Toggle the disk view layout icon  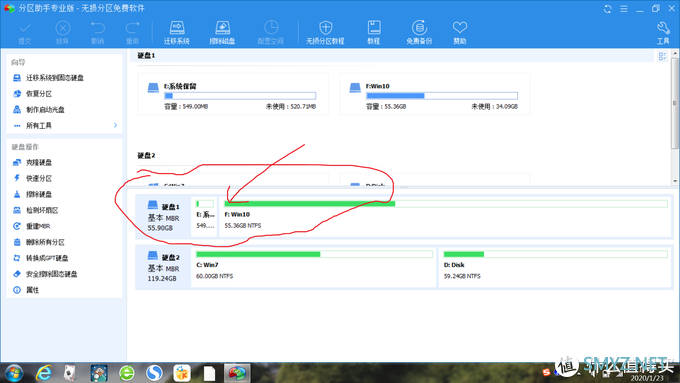point(662,56)
